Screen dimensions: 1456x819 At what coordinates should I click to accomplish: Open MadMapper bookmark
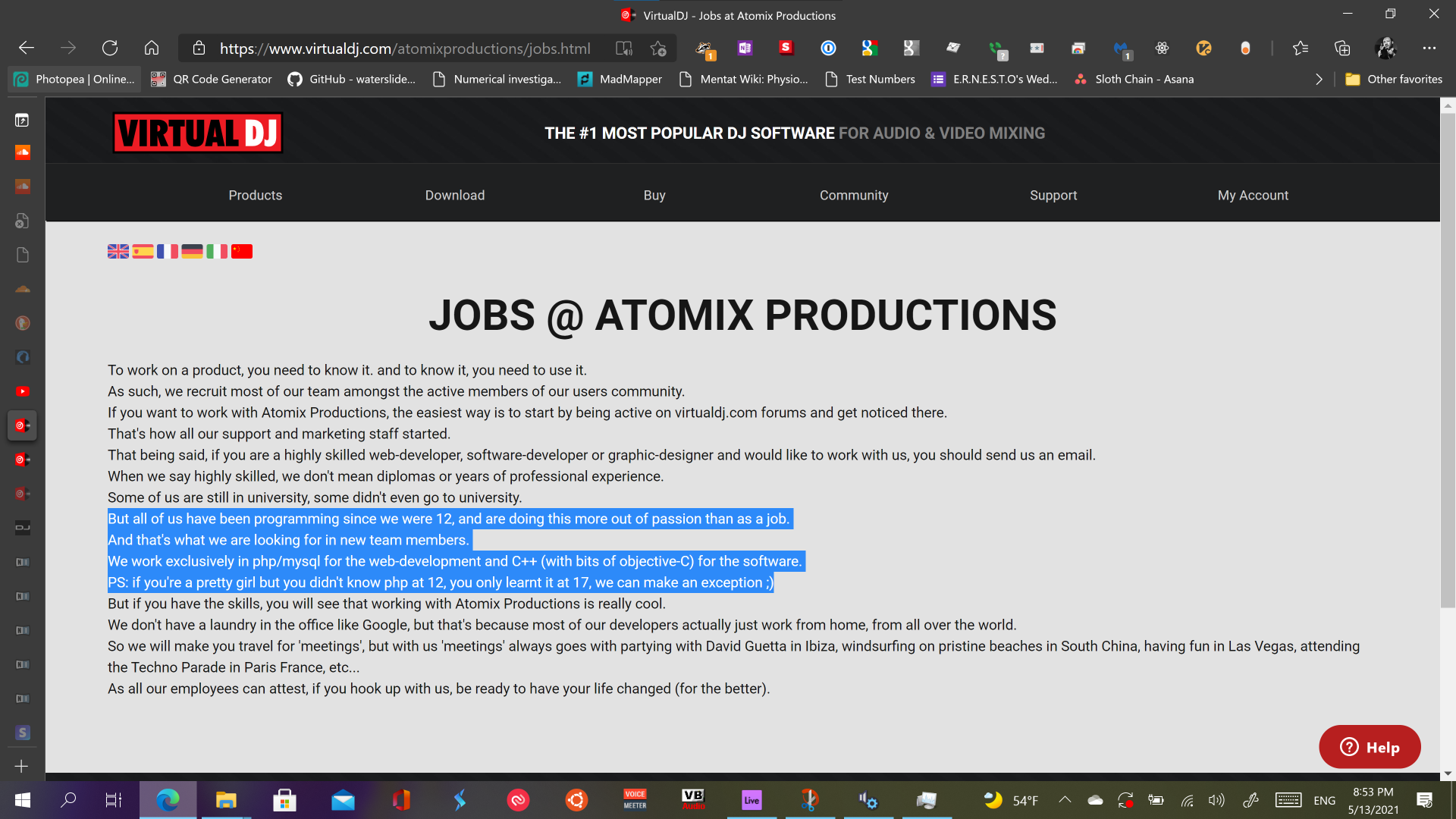point(620,79)
